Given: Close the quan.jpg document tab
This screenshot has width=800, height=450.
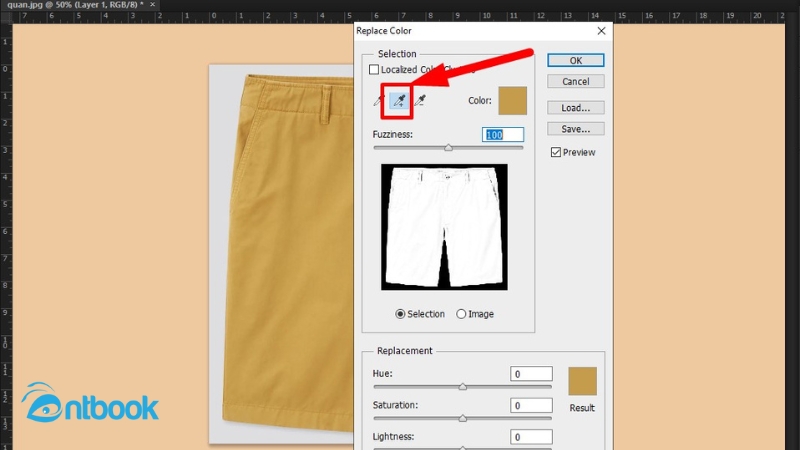Looking at the screenshot, I should pos(152,5).
